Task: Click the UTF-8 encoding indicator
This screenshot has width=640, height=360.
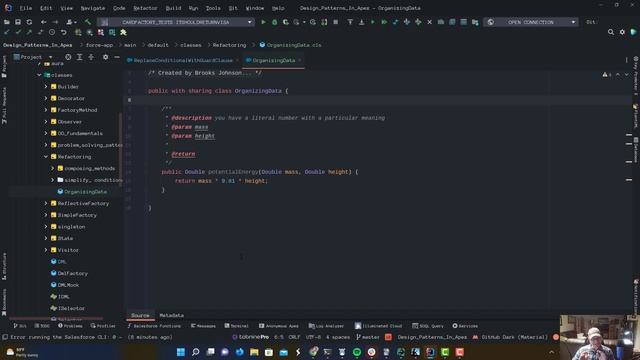Action: click(313, 337)
